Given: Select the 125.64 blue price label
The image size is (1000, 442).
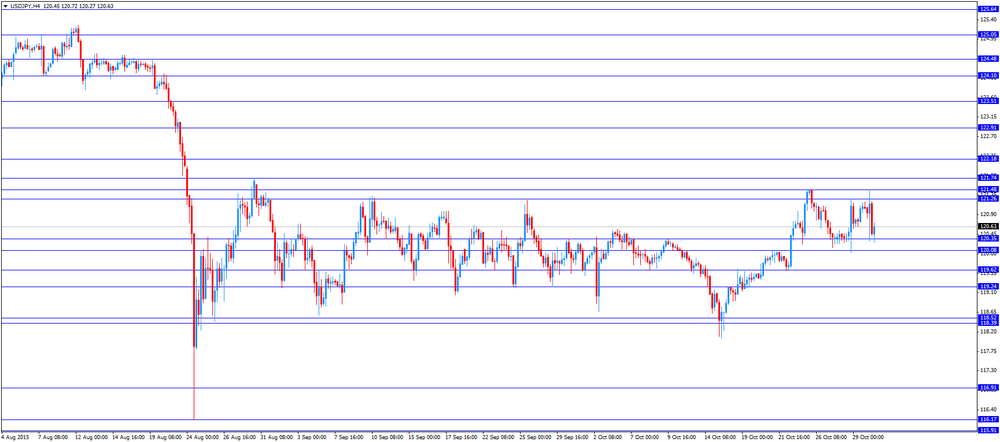Looking at the screenshot, I should point(988,10).
